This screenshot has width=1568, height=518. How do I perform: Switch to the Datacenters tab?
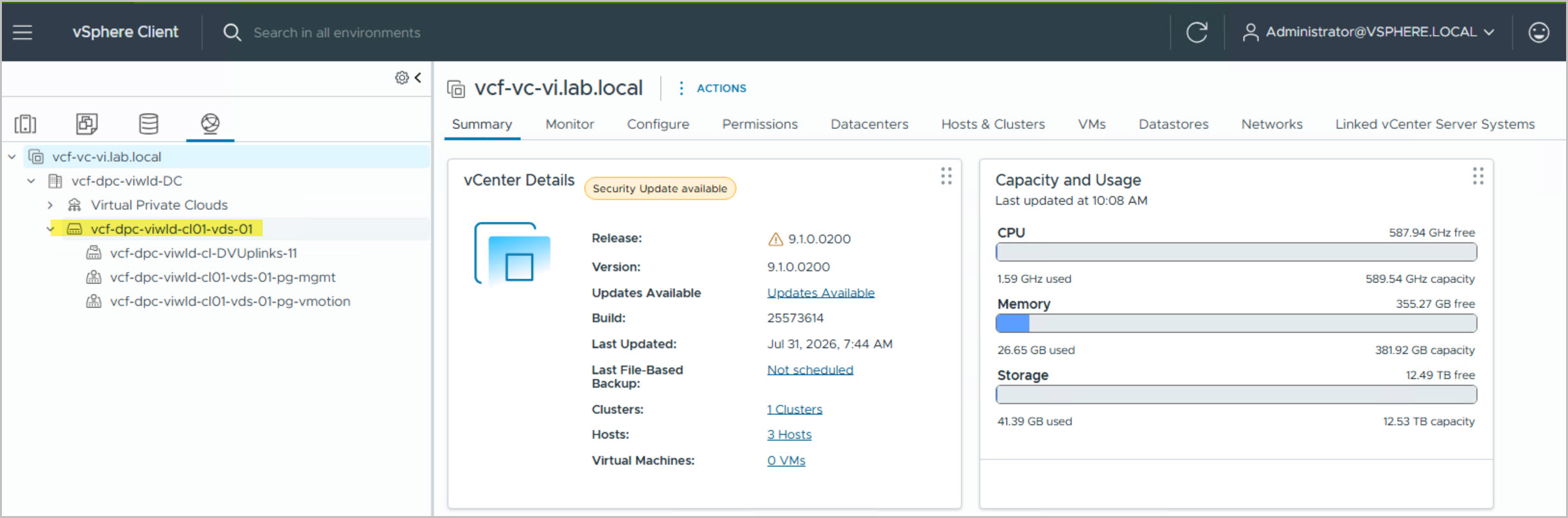869,124
